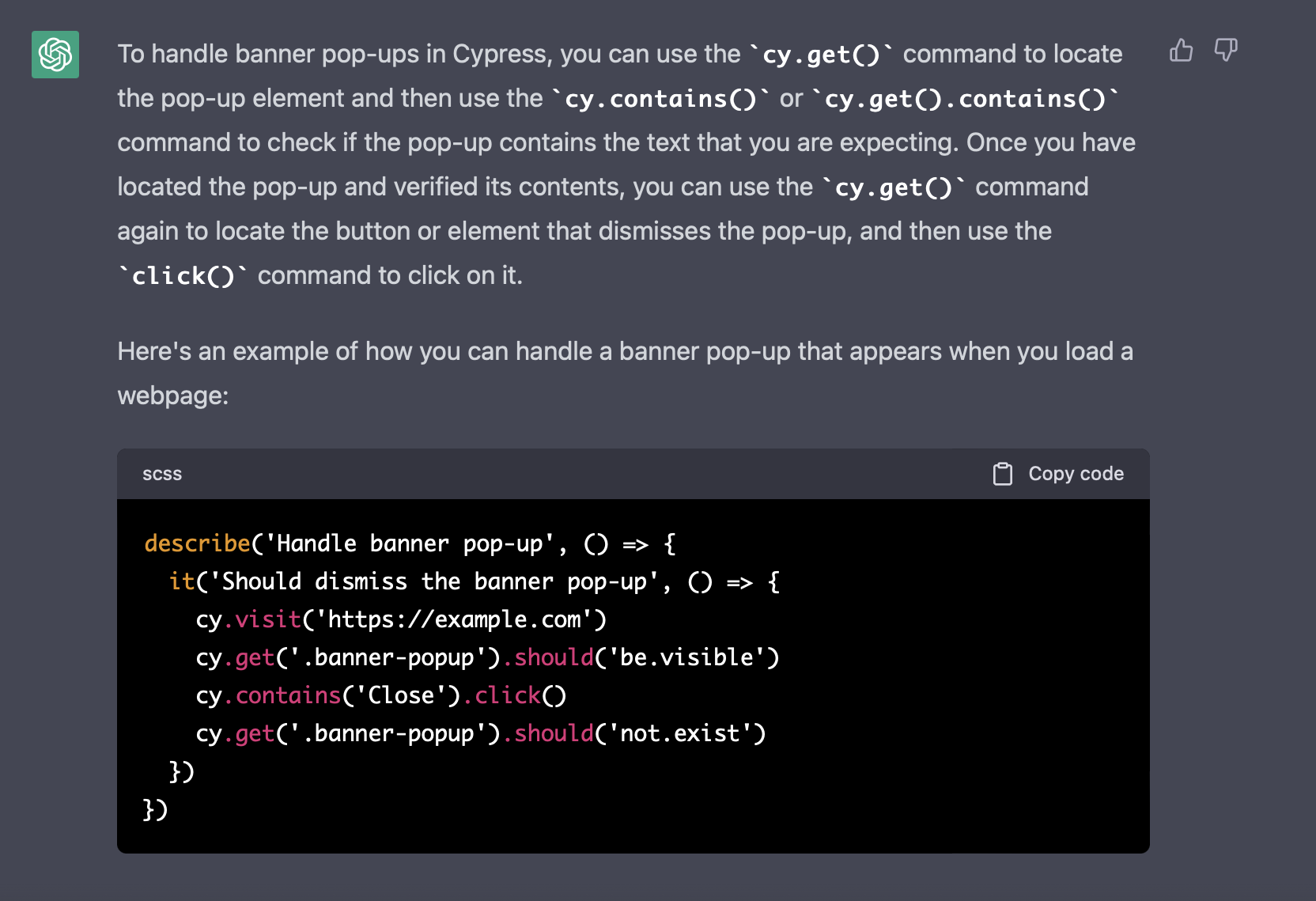Click the scss language label on code block
The height and width of the screenshot is (901, 1316).
(x=162, y=473)
